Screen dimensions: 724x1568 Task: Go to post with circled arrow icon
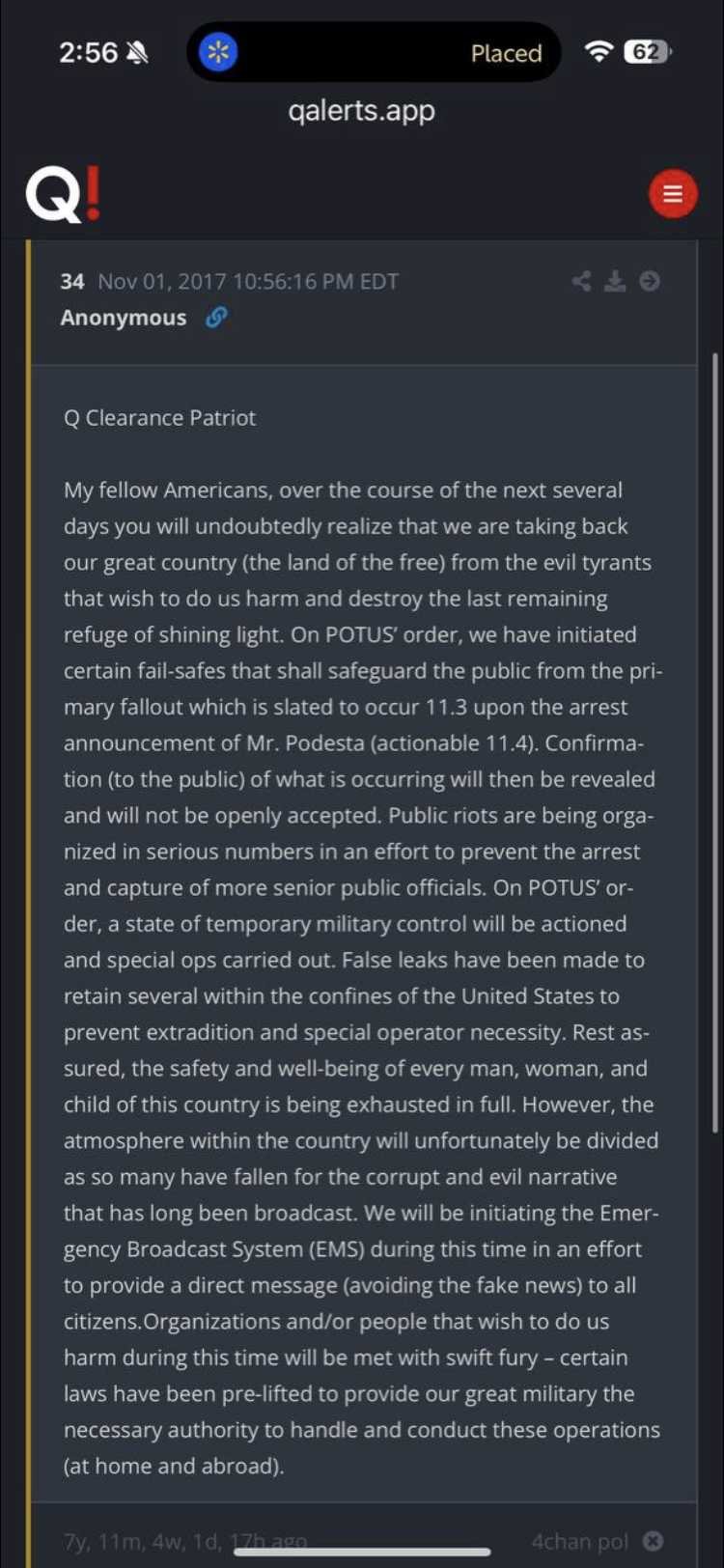(x=650, y=281)
